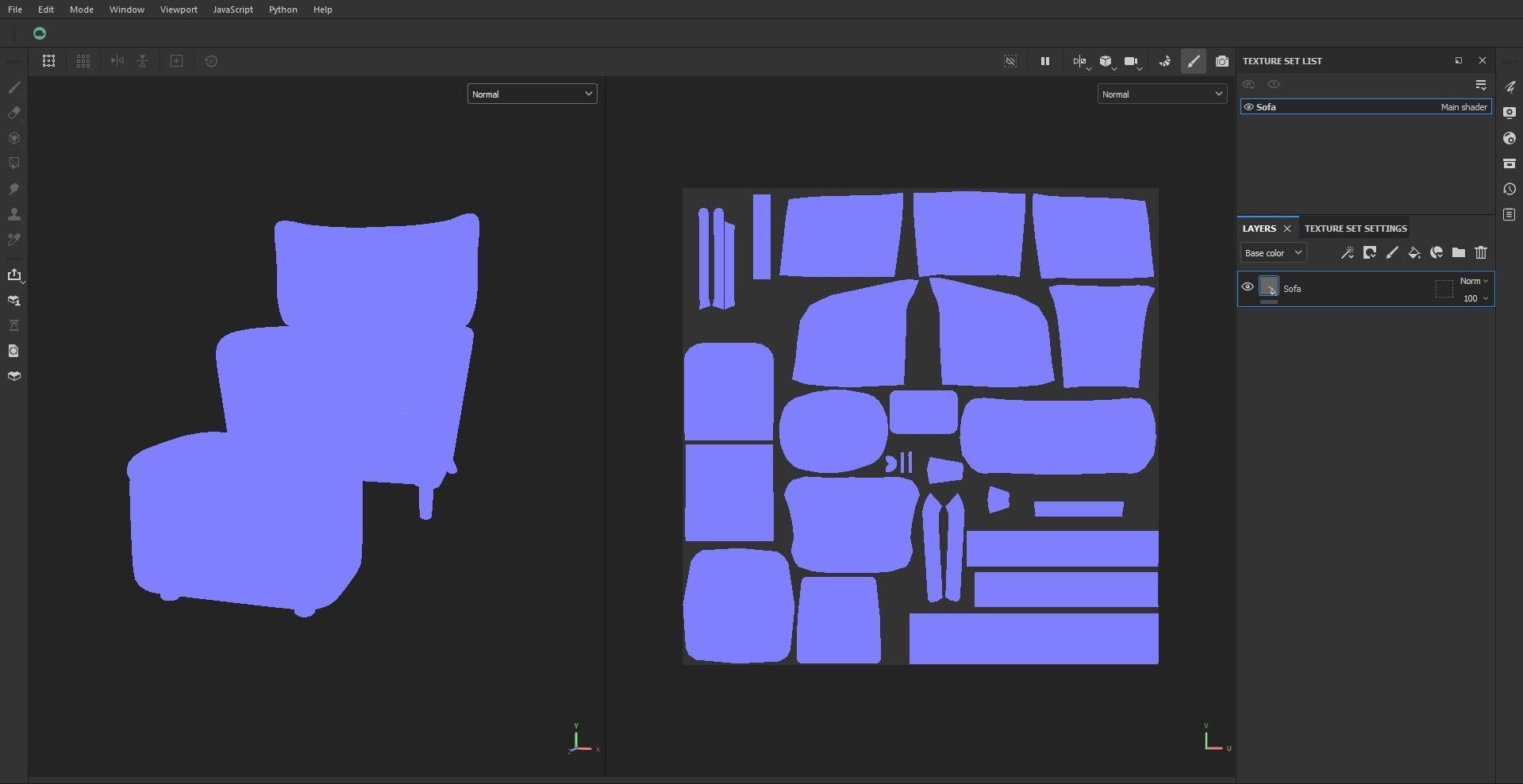
Task: Select the Eraser tool
Action: (14, 113)
